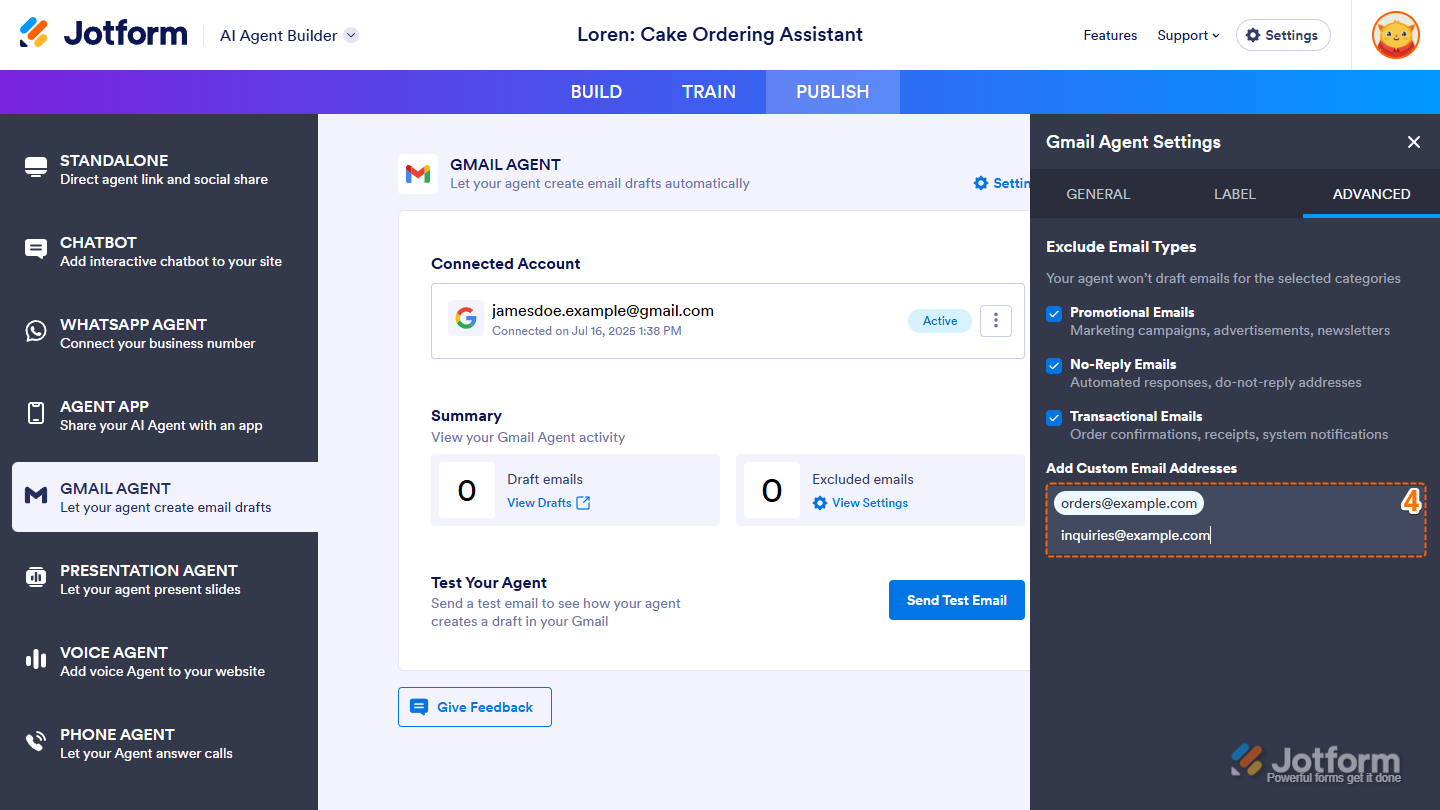Click the jamesdoe.example@gmail.com account text
This screenshot has height=810, width=1440.
click(603, 310)
